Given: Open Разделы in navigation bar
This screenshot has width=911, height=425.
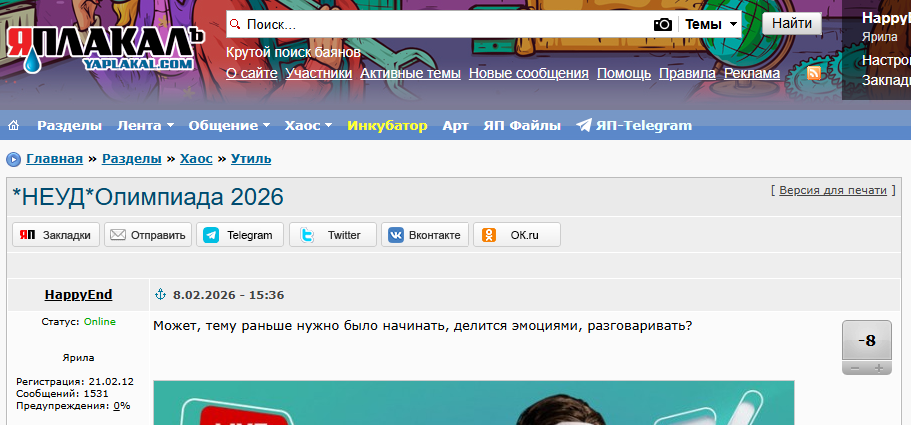Looking at the screenshot, I should pyautogui.click(x=69, y=125).
